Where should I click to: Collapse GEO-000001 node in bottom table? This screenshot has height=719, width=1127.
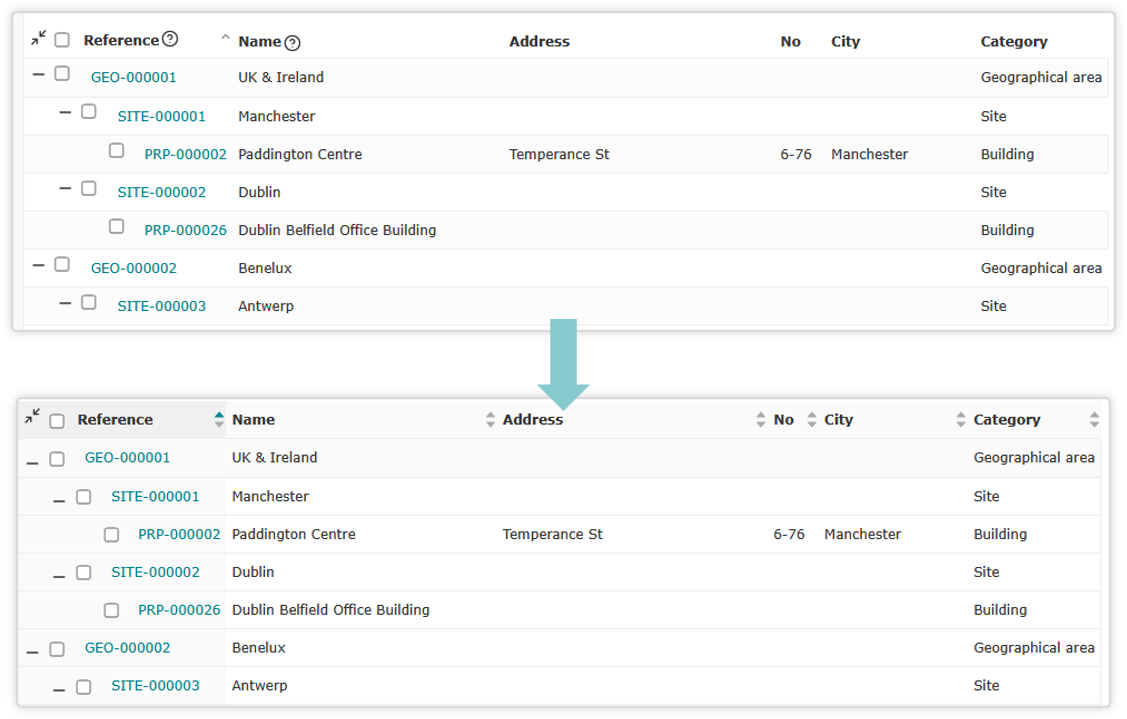pos(32,463)
